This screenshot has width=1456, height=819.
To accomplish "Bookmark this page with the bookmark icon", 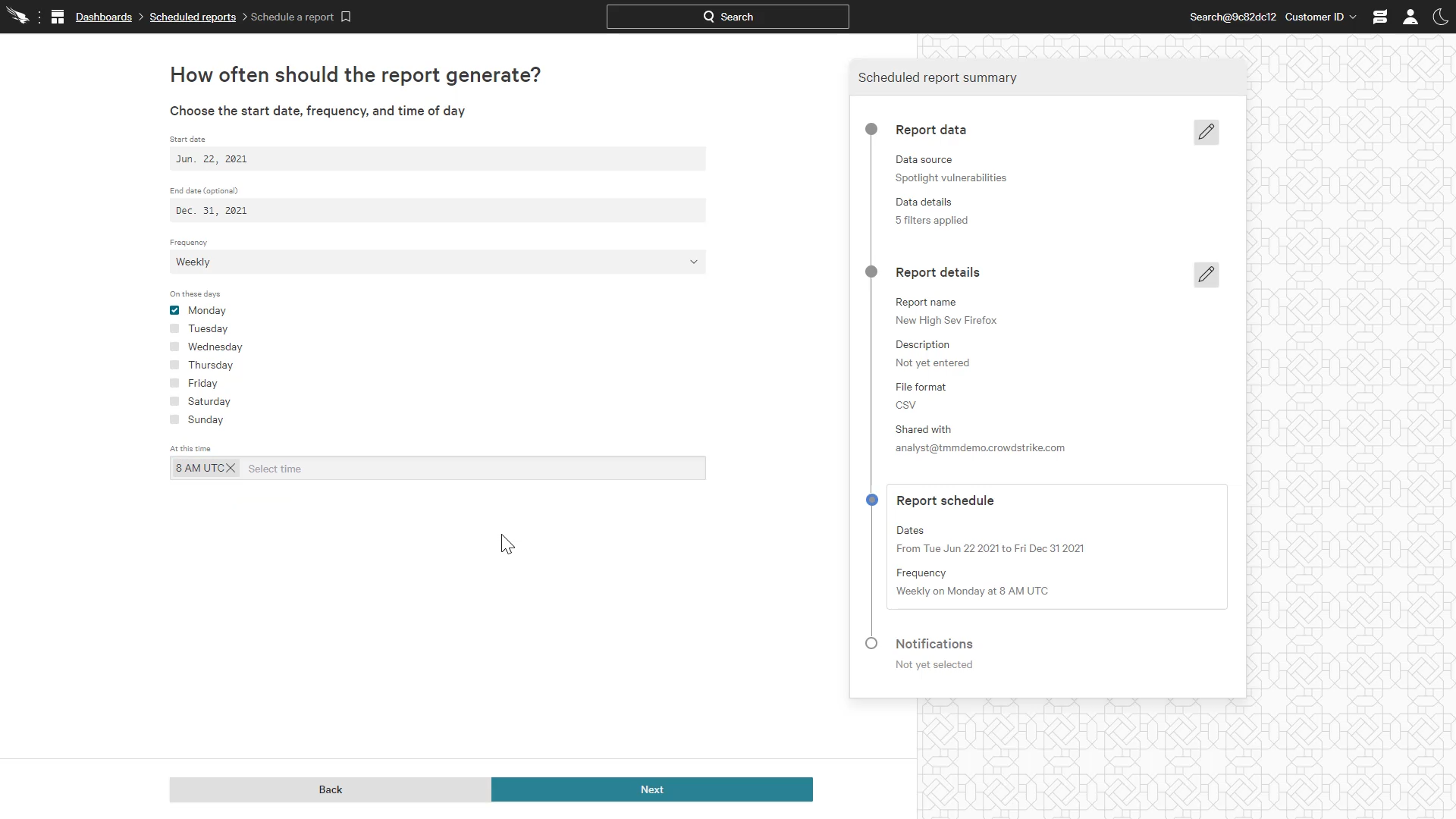I will coord(346,17).
